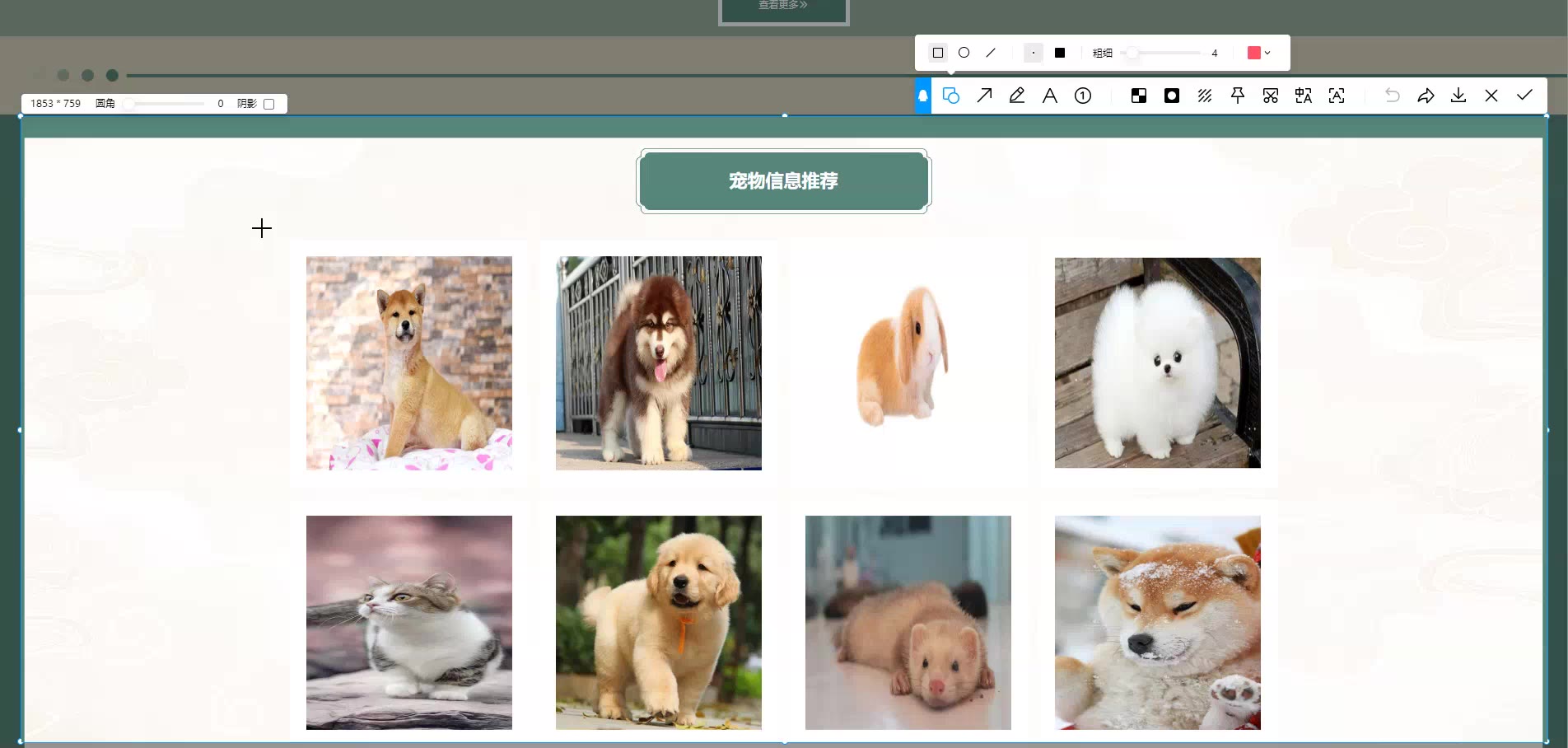Screen dimensions: 1568x748
Task: Select the pencil drawing tool
Action: tap(1017, 96)
